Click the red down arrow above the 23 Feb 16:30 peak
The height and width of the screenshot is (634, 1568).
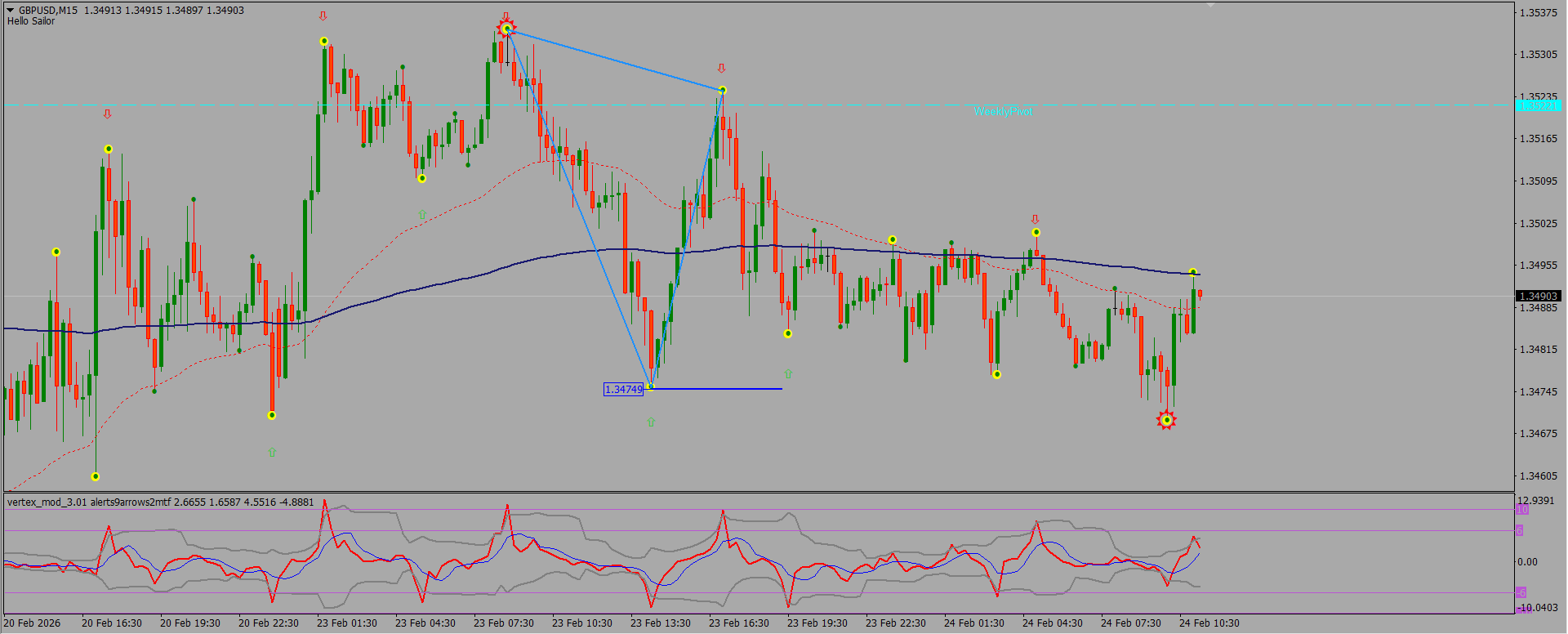point(721,69)
